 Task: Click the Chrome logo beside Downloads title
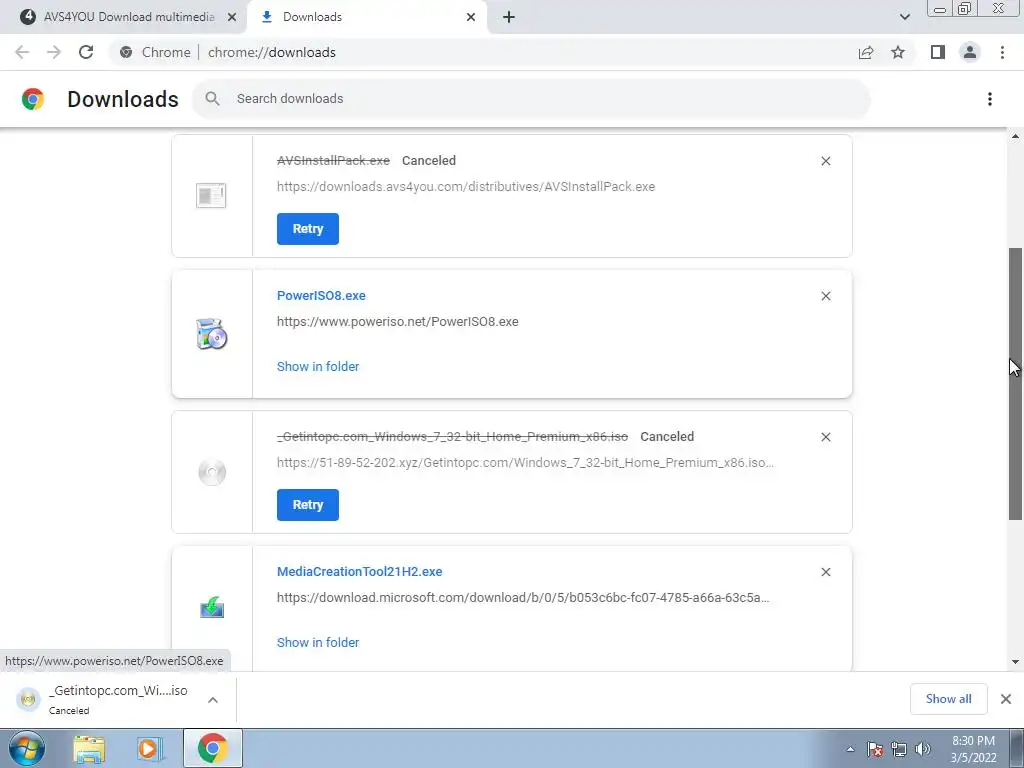(33, 99)
